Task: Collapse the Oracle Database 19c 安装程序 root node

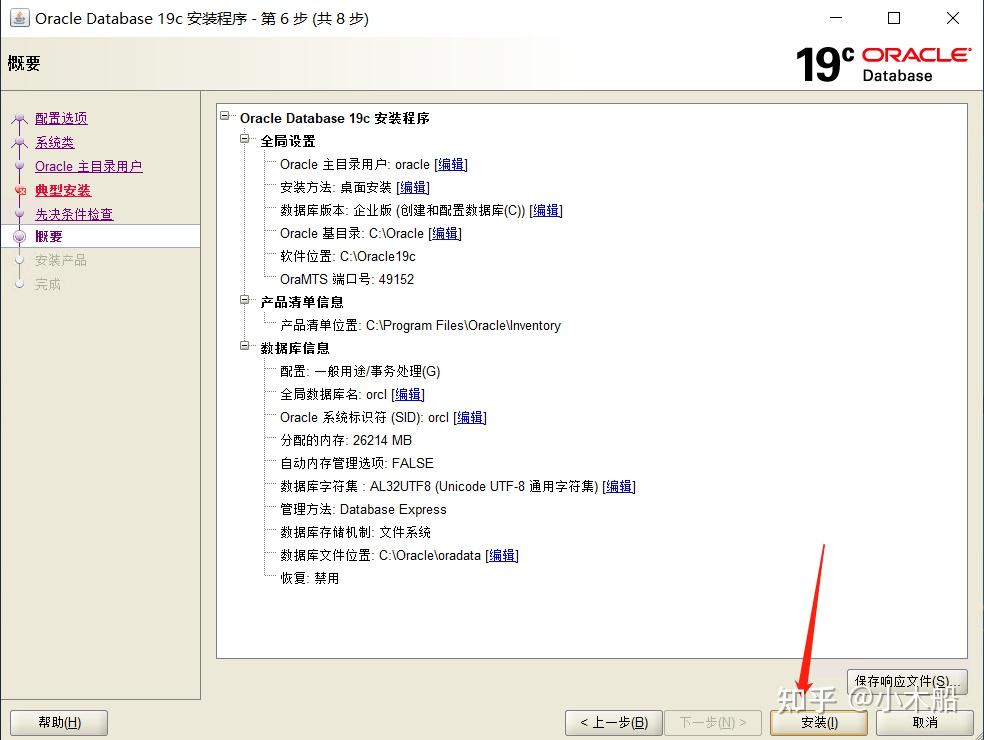Action: 226,118
